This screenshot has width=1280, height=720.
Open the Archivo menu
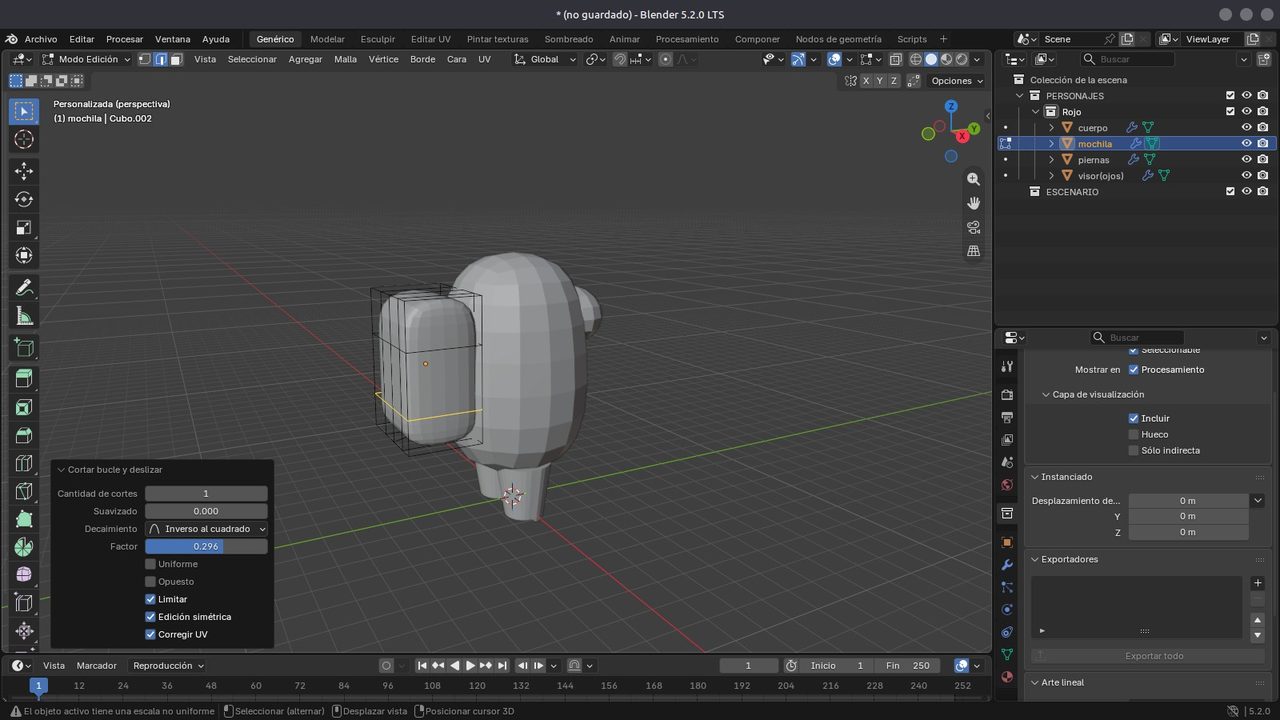coord(41,39)
